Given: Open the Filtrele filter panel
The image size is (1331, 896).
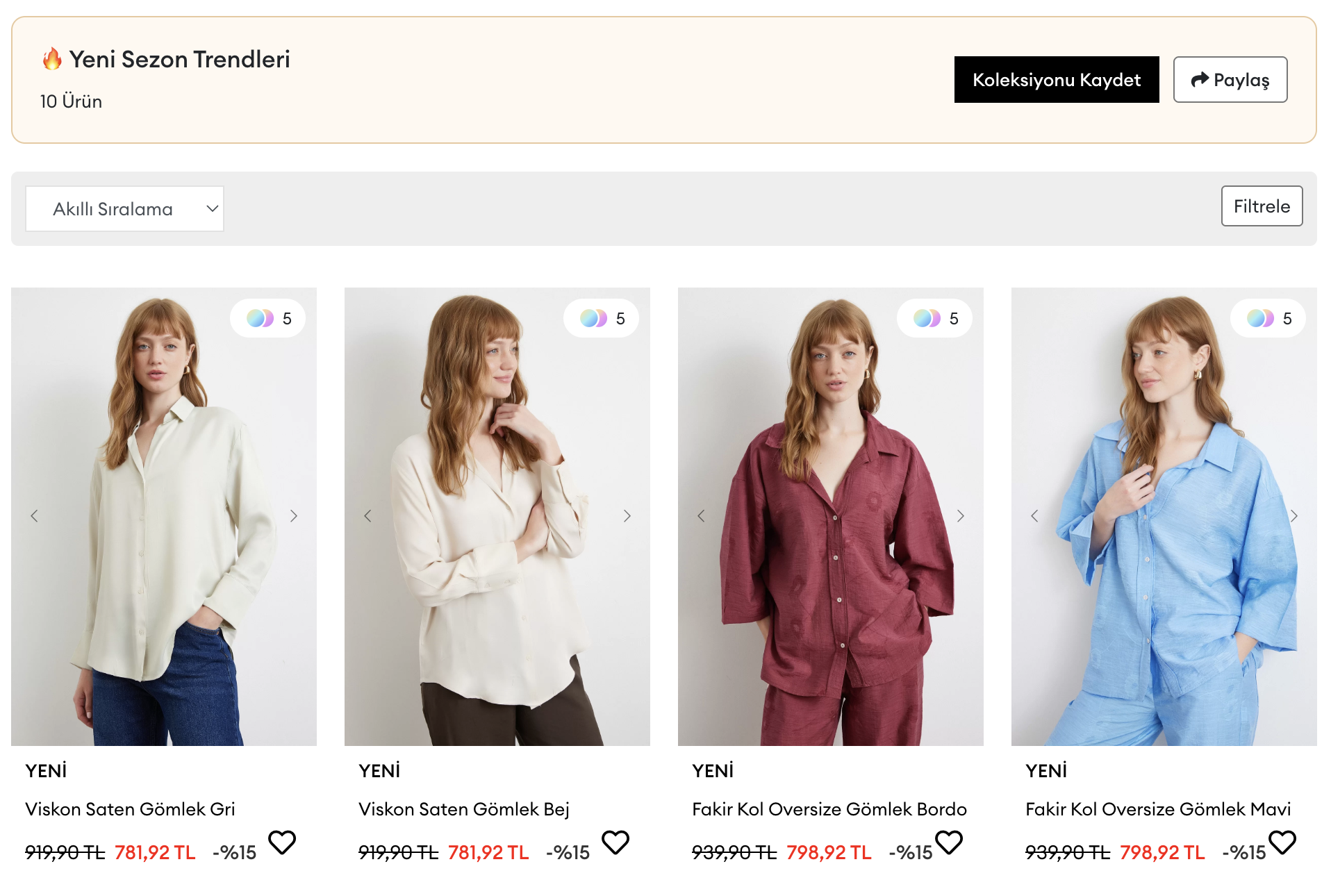Looking at the screenshot, I should click(x=1262, y=206).
